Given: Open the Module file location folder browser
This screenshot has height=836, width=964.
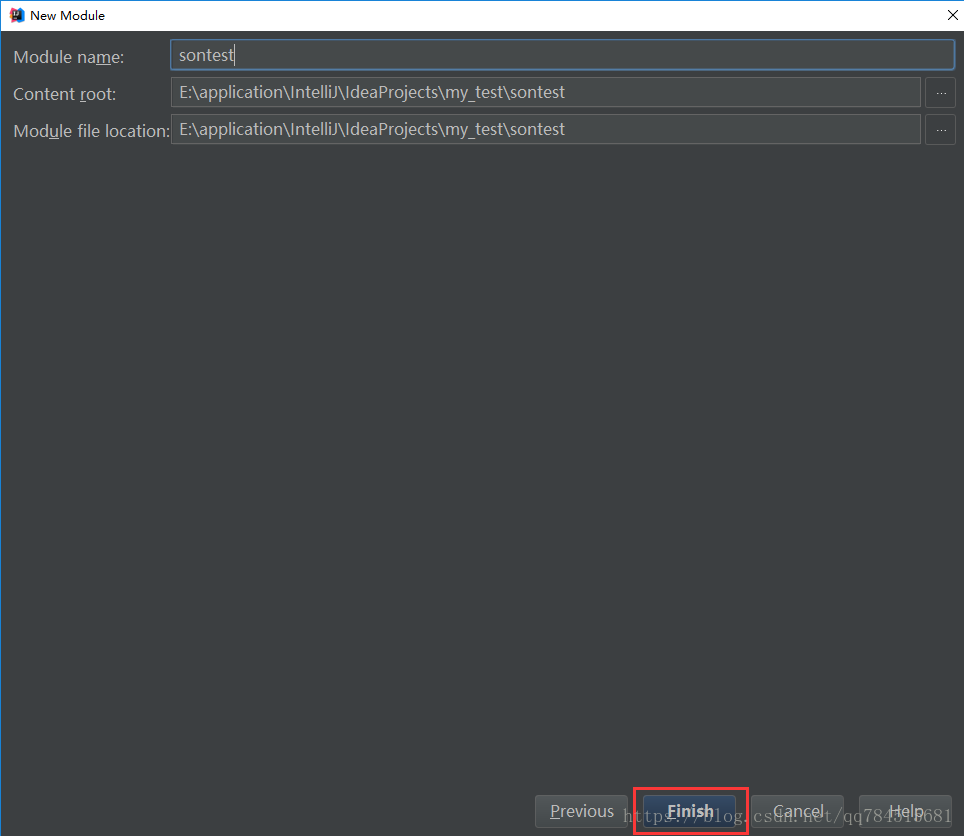Looking at the screenshot, I should (x=941, y=130).
